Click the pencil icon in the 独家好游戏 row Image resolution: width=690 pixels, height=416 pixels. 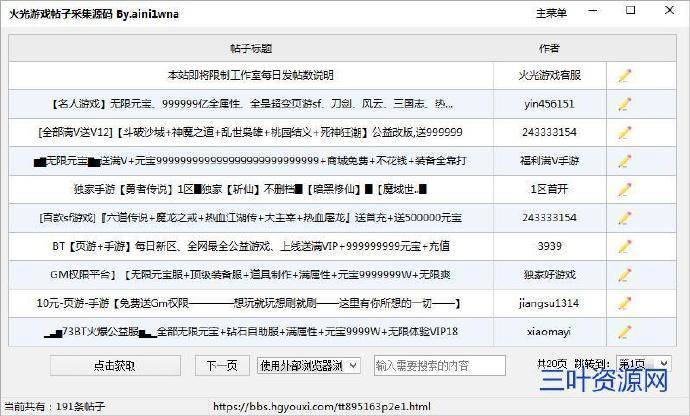(x=624, y=275)
